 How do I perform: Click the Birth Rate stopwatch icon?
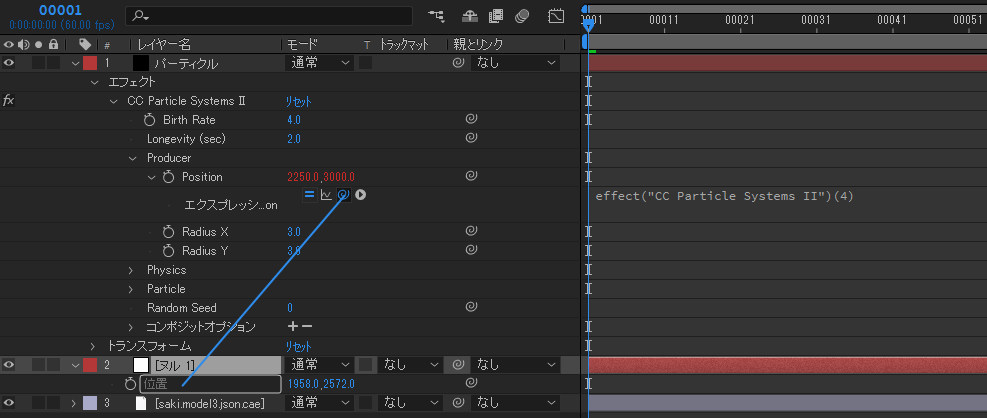point(150,120)
